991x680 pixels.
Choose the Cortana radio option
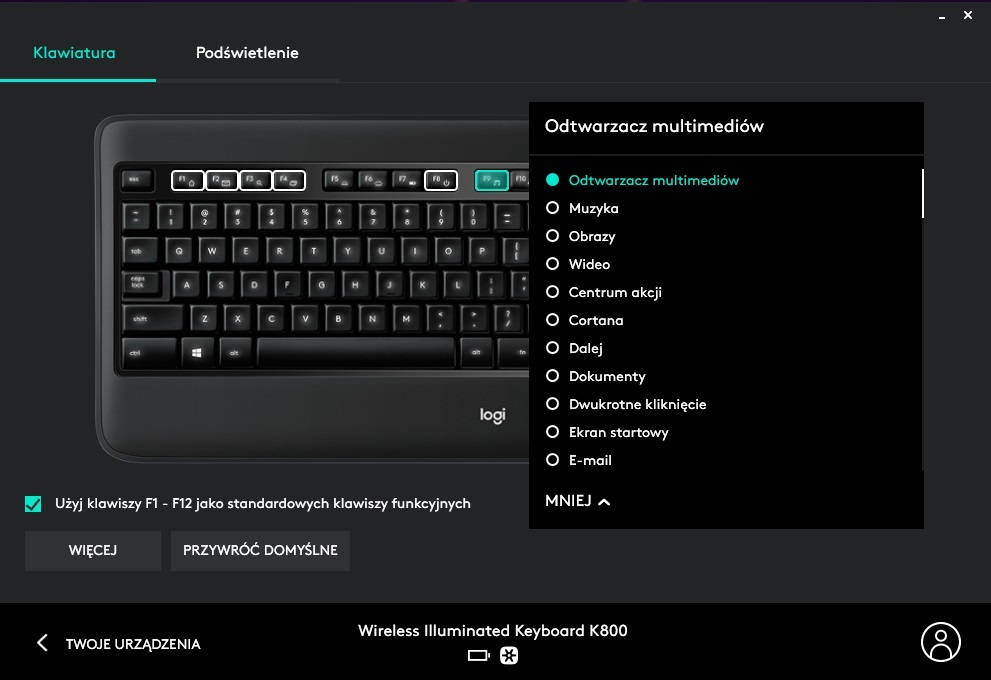[x=552, y=320]
